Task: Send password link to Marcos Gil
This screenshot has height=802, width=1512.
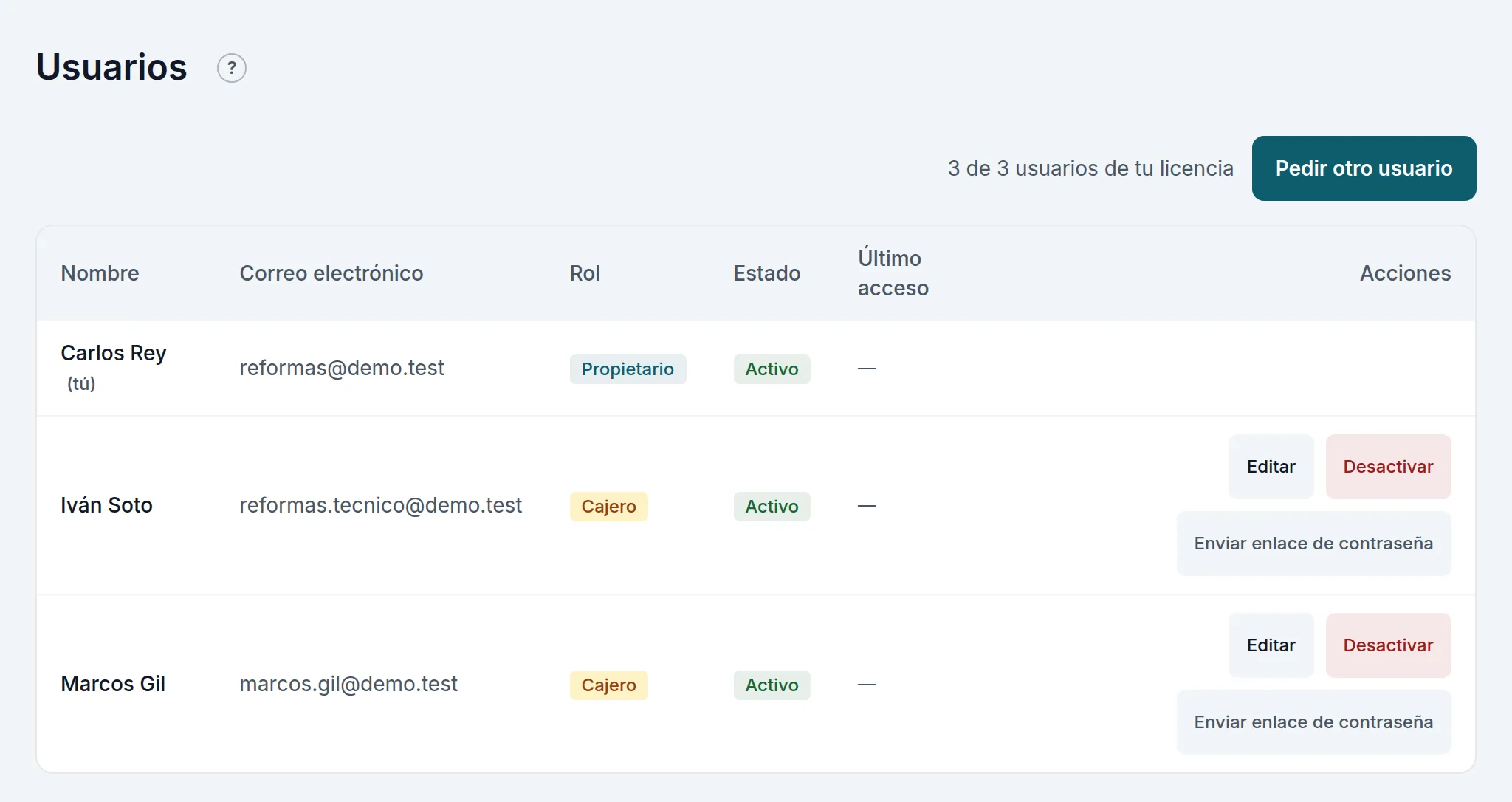Action: click(1313, 722)
